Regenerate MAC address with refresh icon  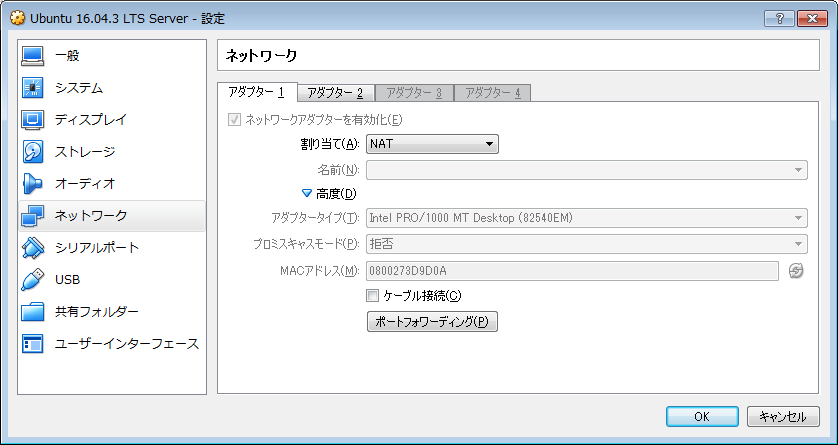coord(796,270)
